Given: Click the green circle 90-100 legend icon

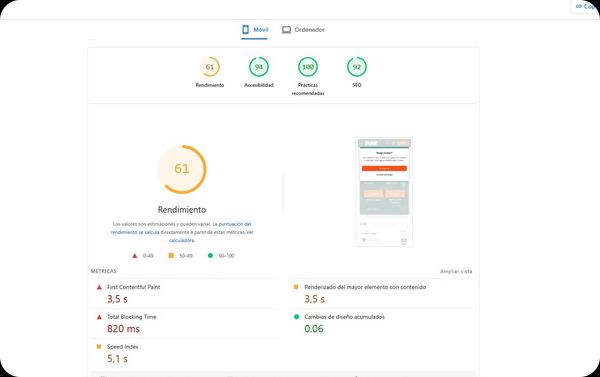Looking at the screenshot, I should [x=210, y=255].
